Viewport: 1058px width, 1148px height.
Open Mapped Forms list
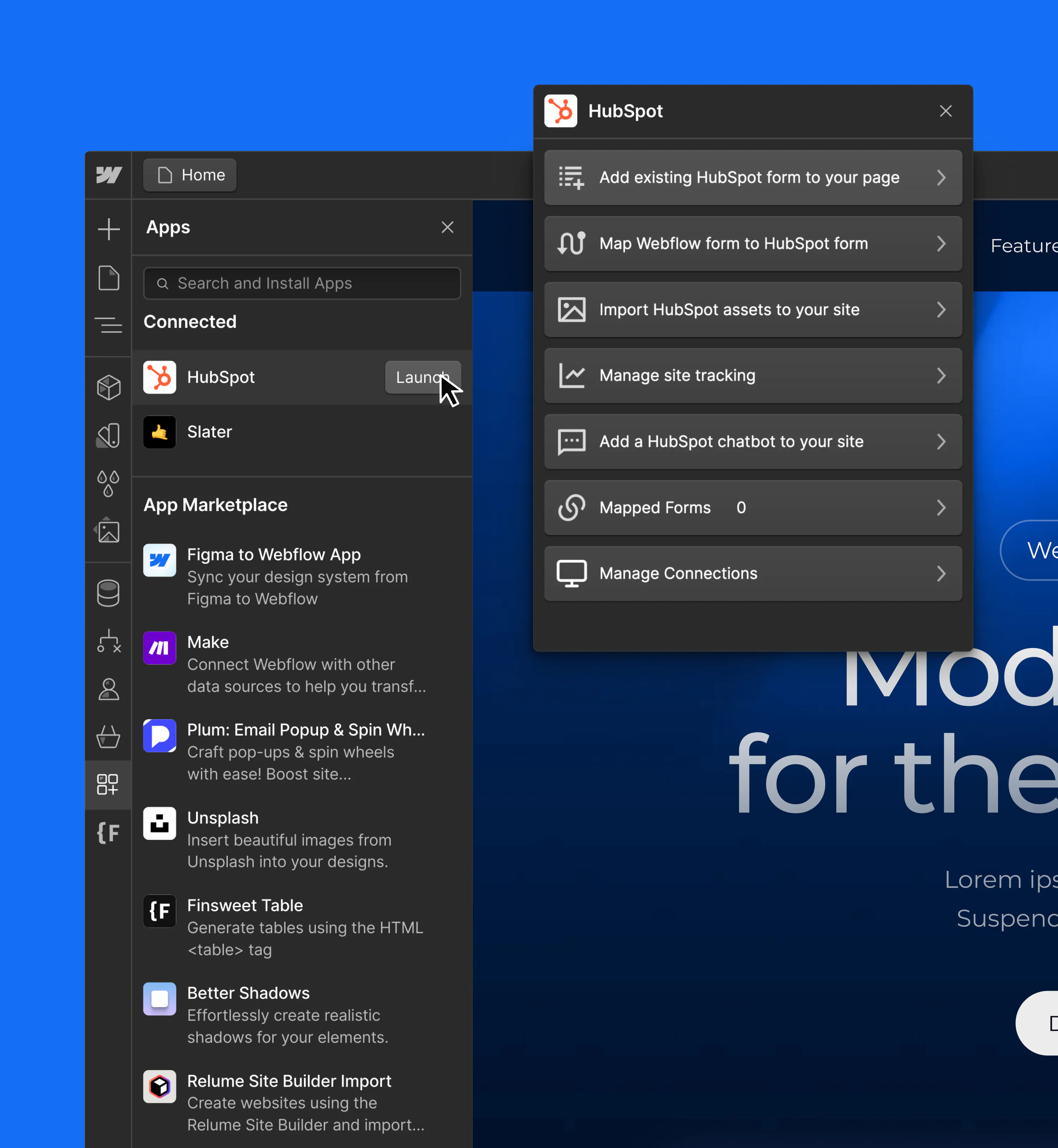(753, 508)
